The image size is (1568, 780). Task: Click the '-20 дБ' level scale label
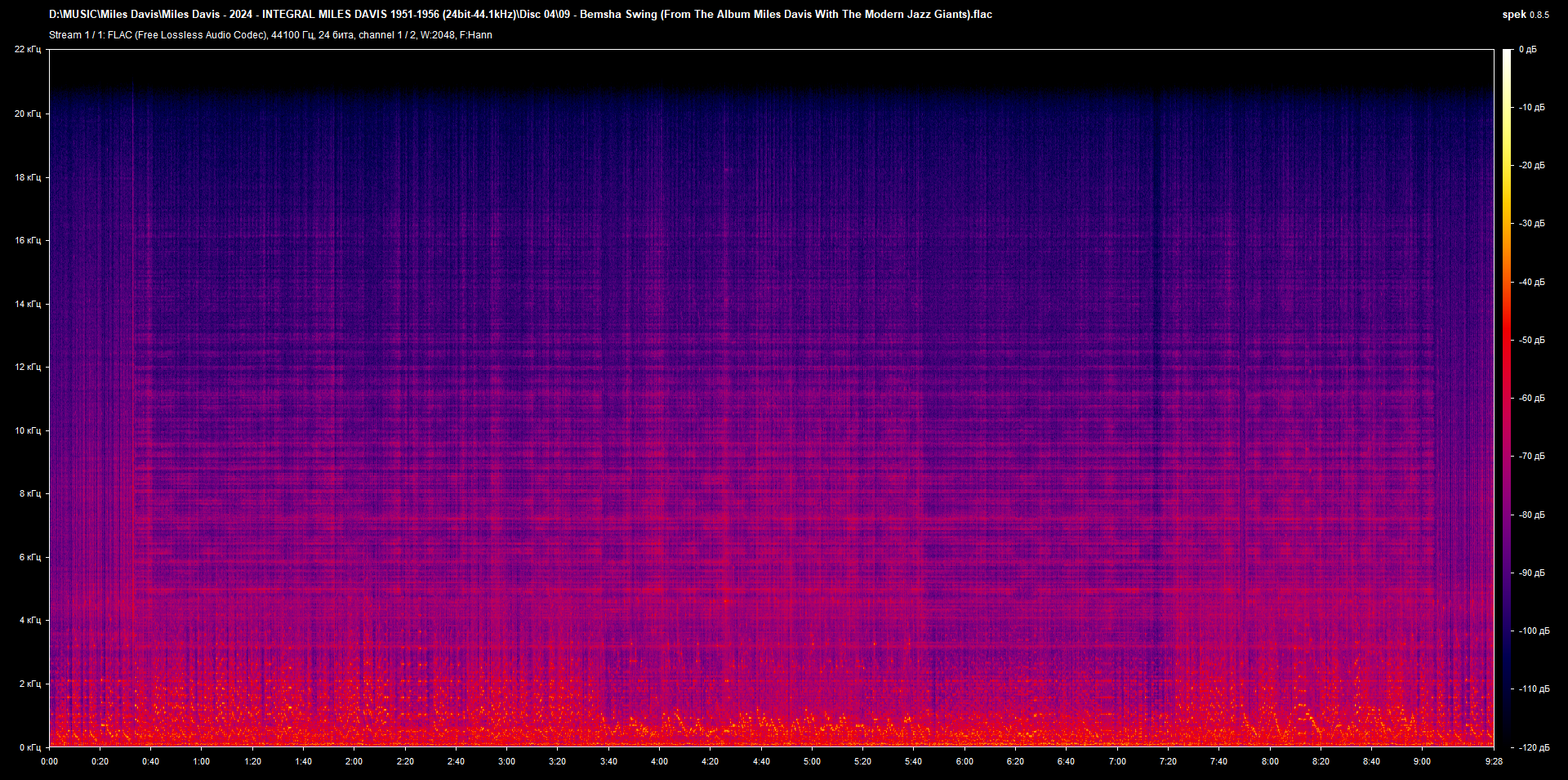1530,166
